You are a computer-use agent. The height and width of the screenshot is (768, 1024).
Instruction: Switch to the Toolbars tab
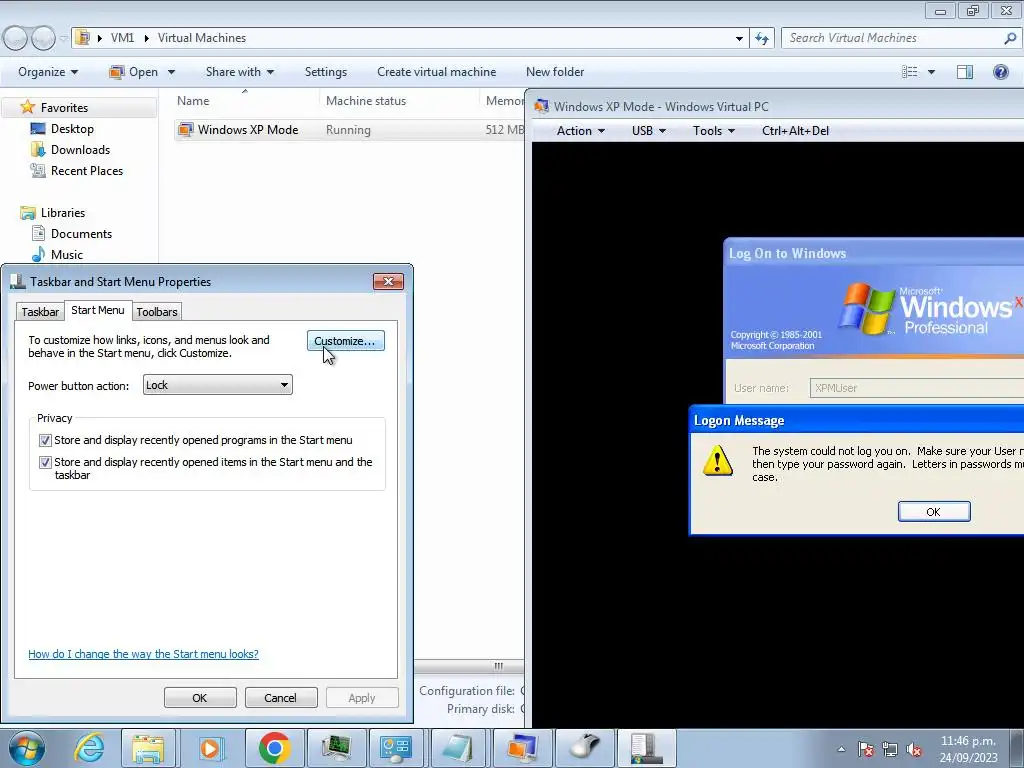coord(157,312)
